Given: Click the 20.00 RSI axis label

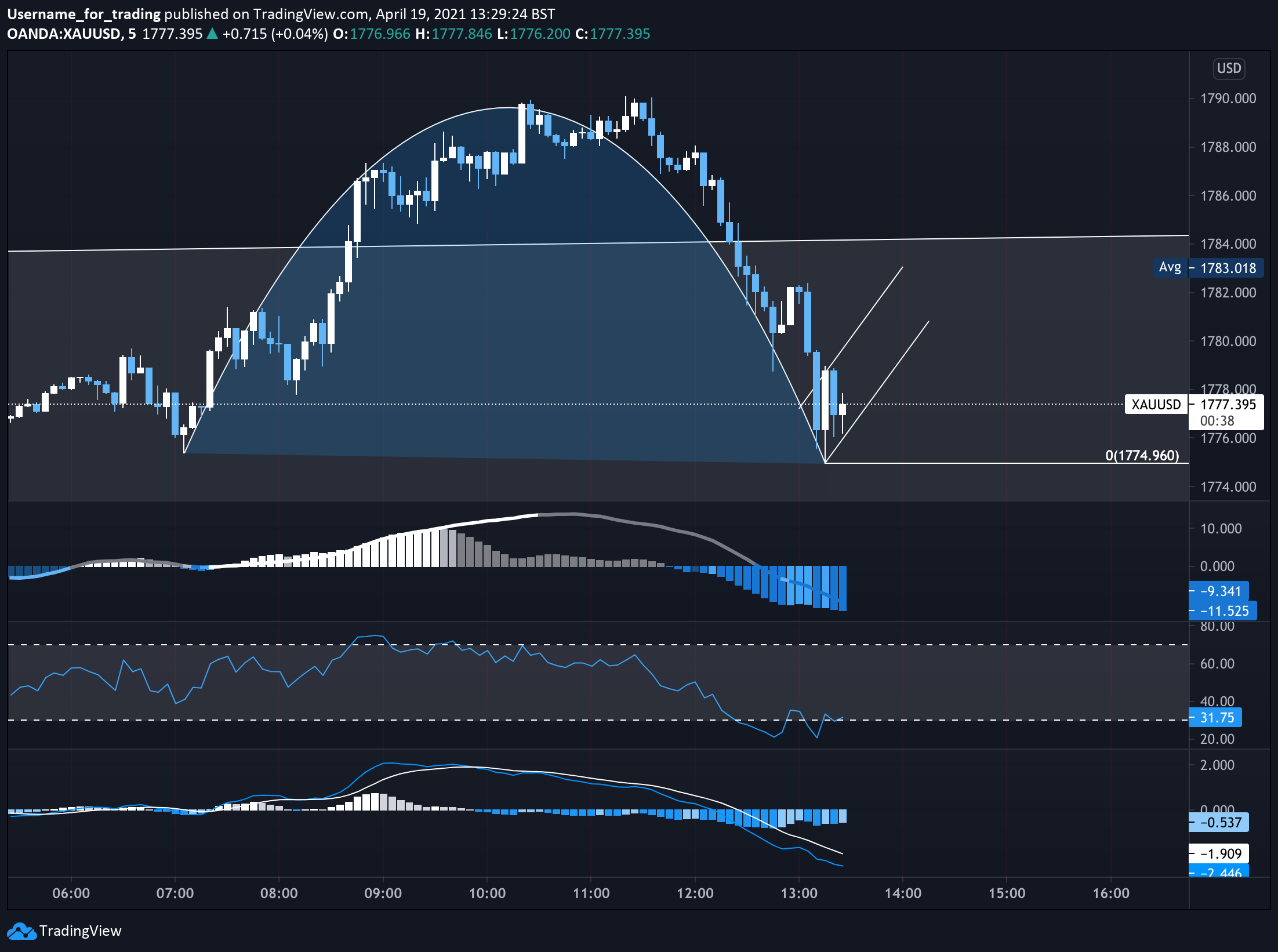Looking at the screenshot, I should (x=1217, y=739).
